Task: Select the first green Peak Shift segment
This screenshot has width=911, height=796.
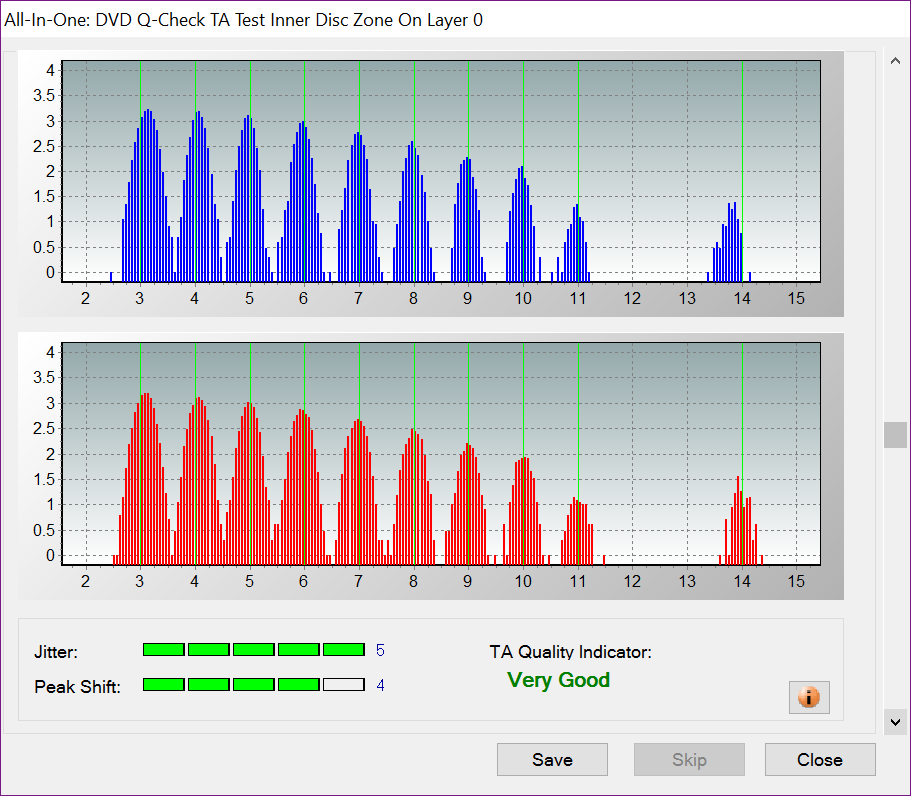Action: coord(164,685)
